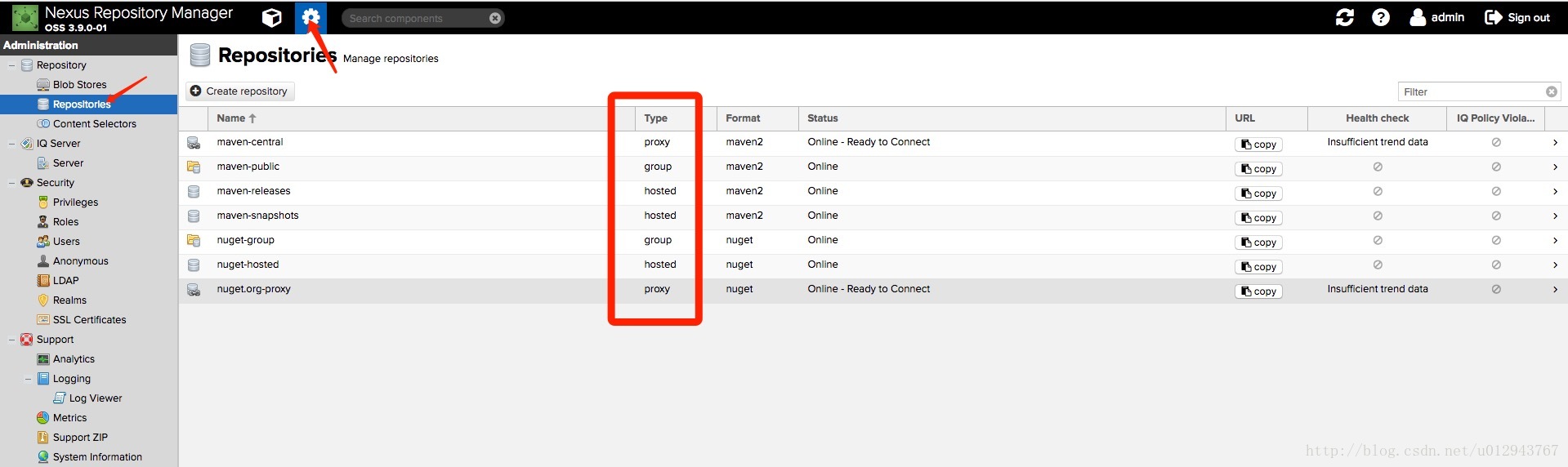This screenshot has height=467, width=1568.
Task: Click the maven-public group repository icon
Action: (194, 167)
